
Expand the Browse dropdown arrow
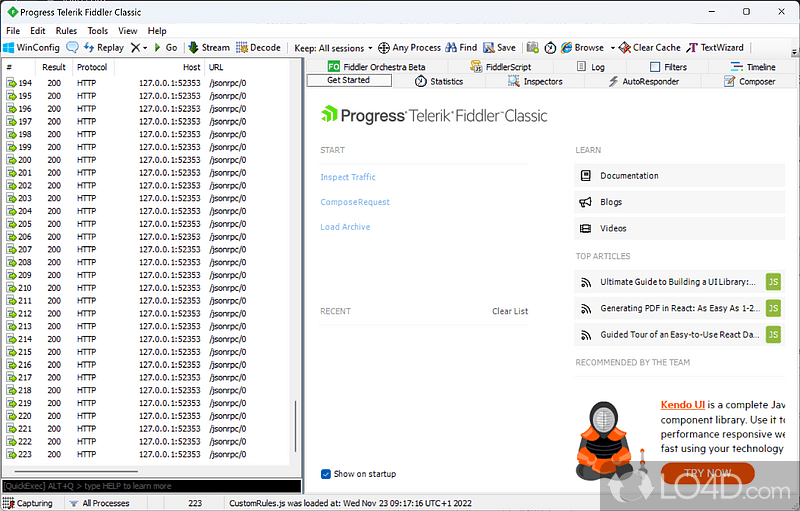point(612,48)
